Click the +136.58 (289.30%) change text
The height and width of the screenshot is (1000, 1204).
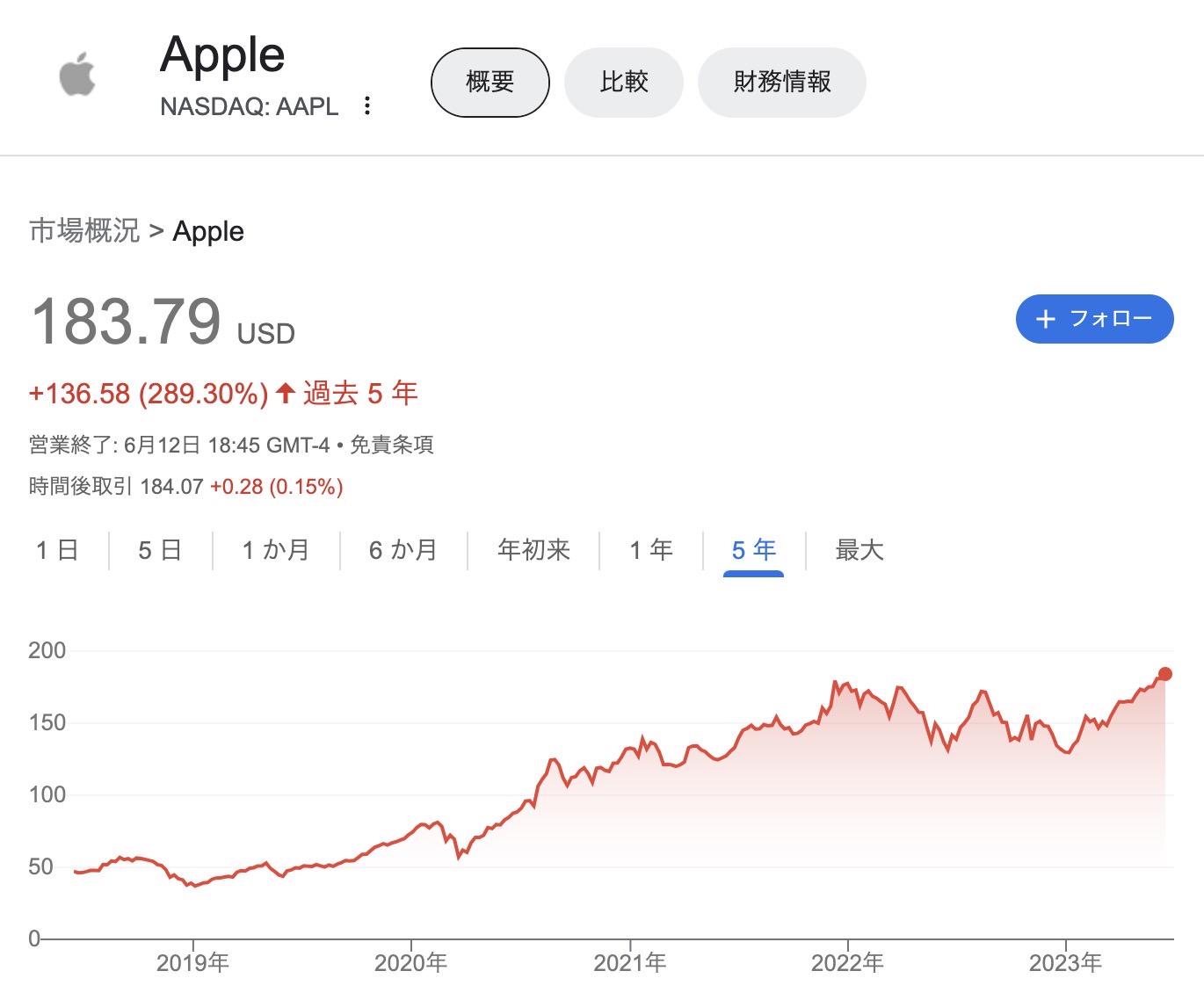coord(149,394)
